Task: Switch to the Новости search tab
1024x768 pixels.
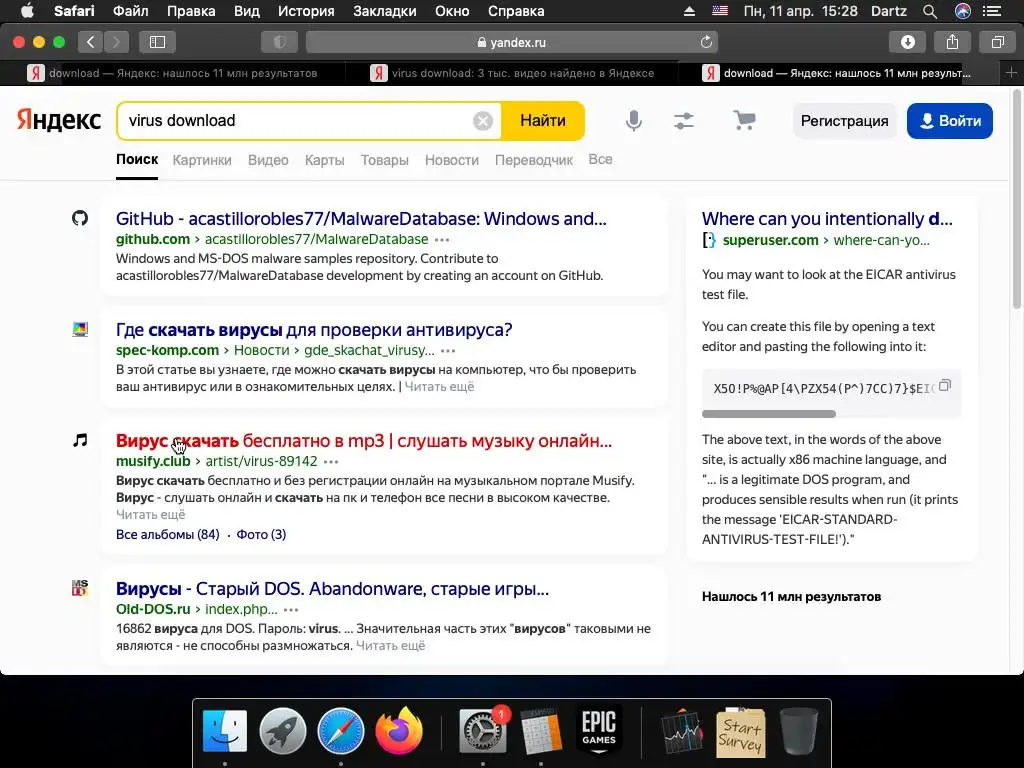Action: 452,160
